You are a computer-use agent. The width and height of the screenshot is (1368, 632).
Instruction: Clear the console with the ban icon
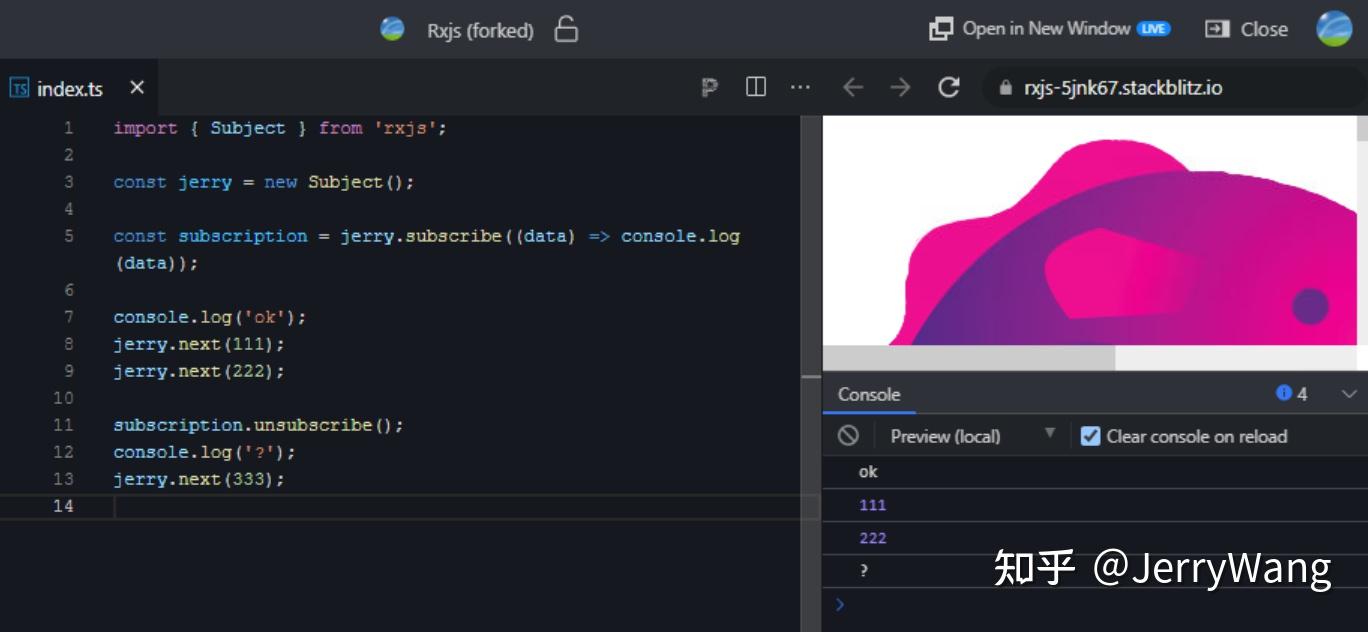pyautogui.click(x=848, y=436)
